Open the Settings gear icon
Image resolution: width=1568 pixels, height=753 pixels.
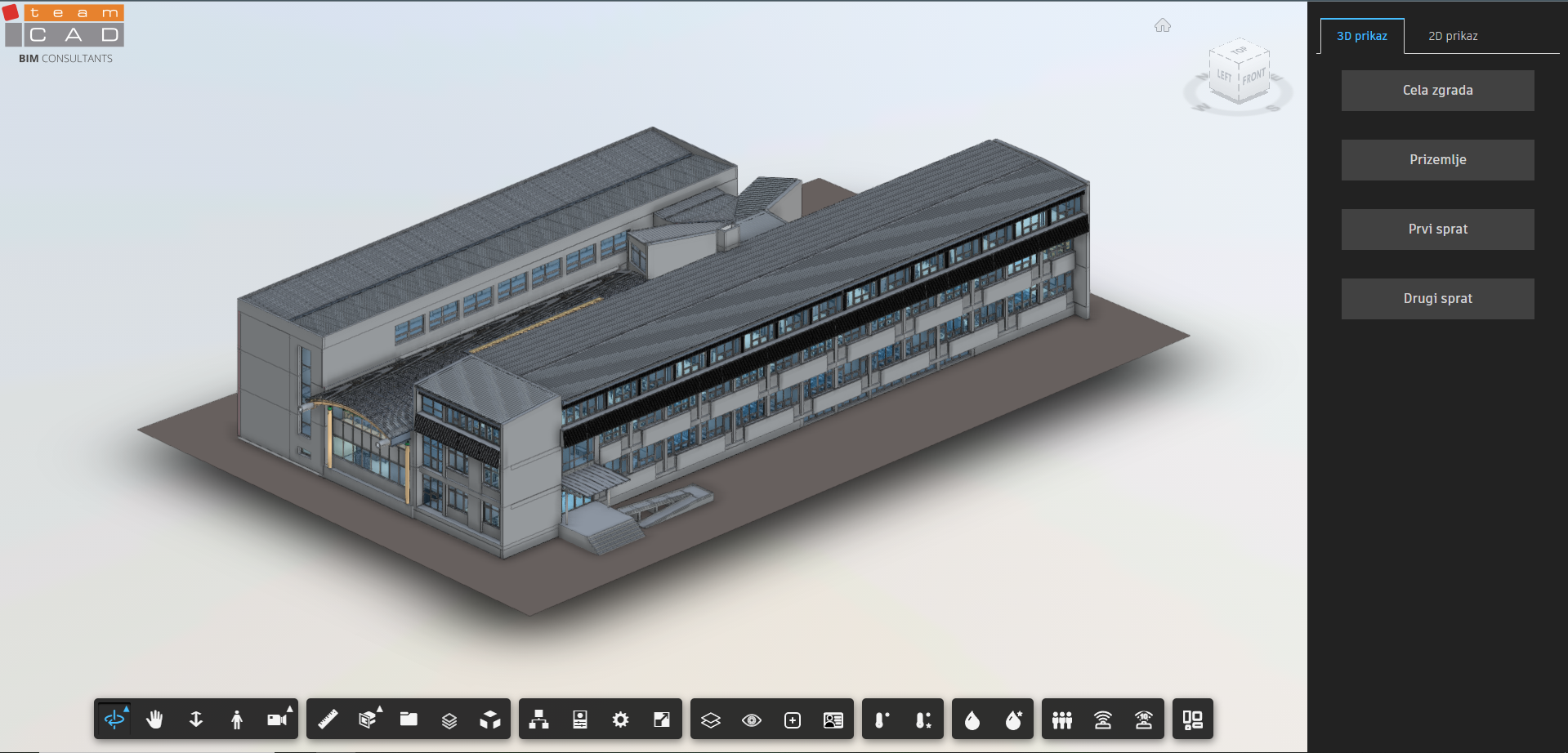point(621,720)
